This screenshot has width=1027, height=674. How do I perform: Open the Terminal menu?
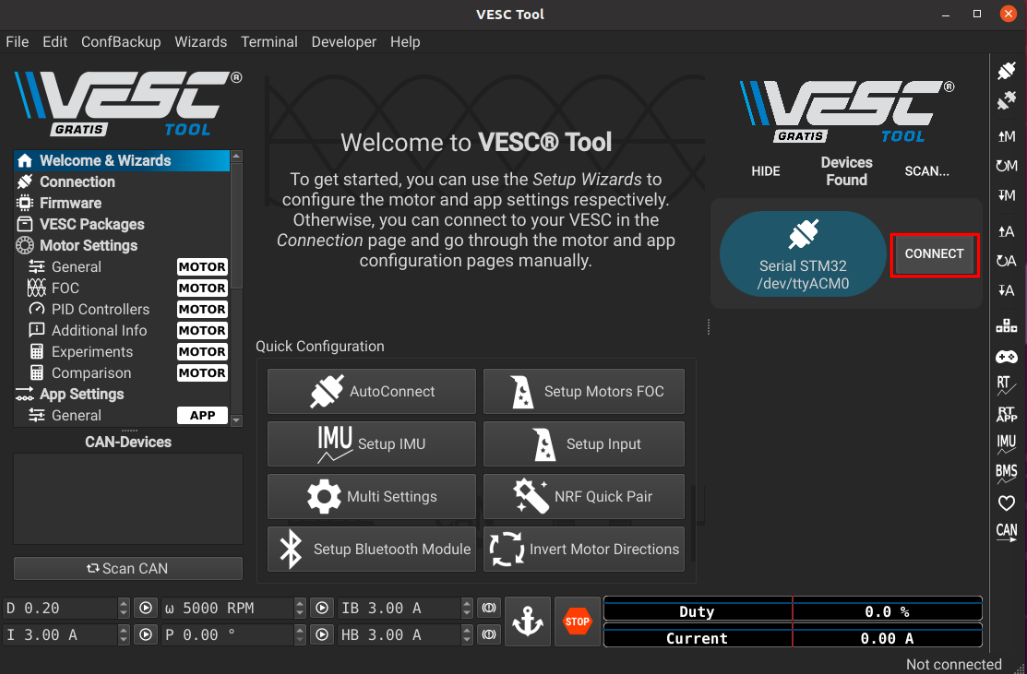point(269,42)
